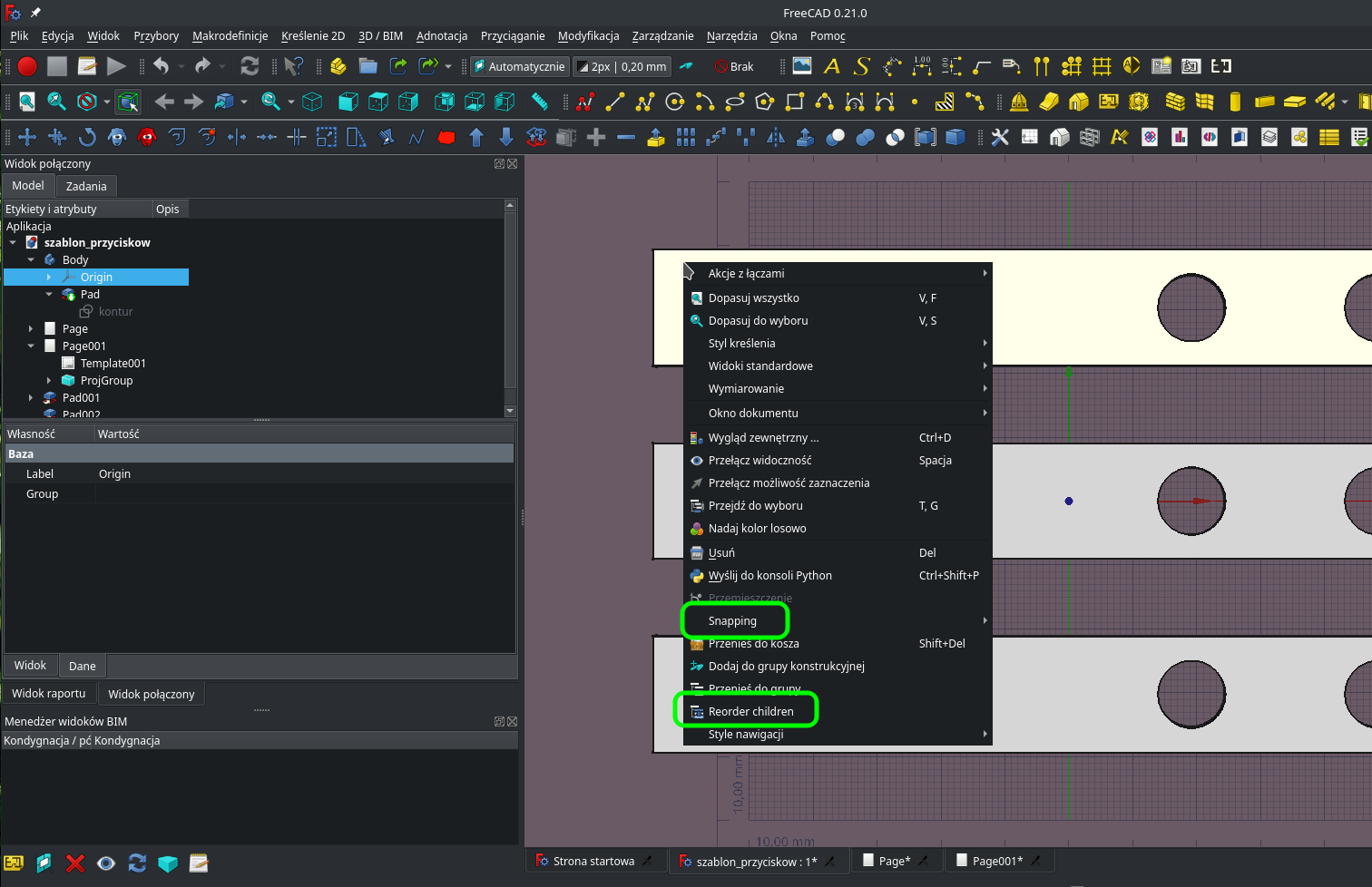
Task: Click the Refresh document recompute icon
Action: click(x=249, y=65)
